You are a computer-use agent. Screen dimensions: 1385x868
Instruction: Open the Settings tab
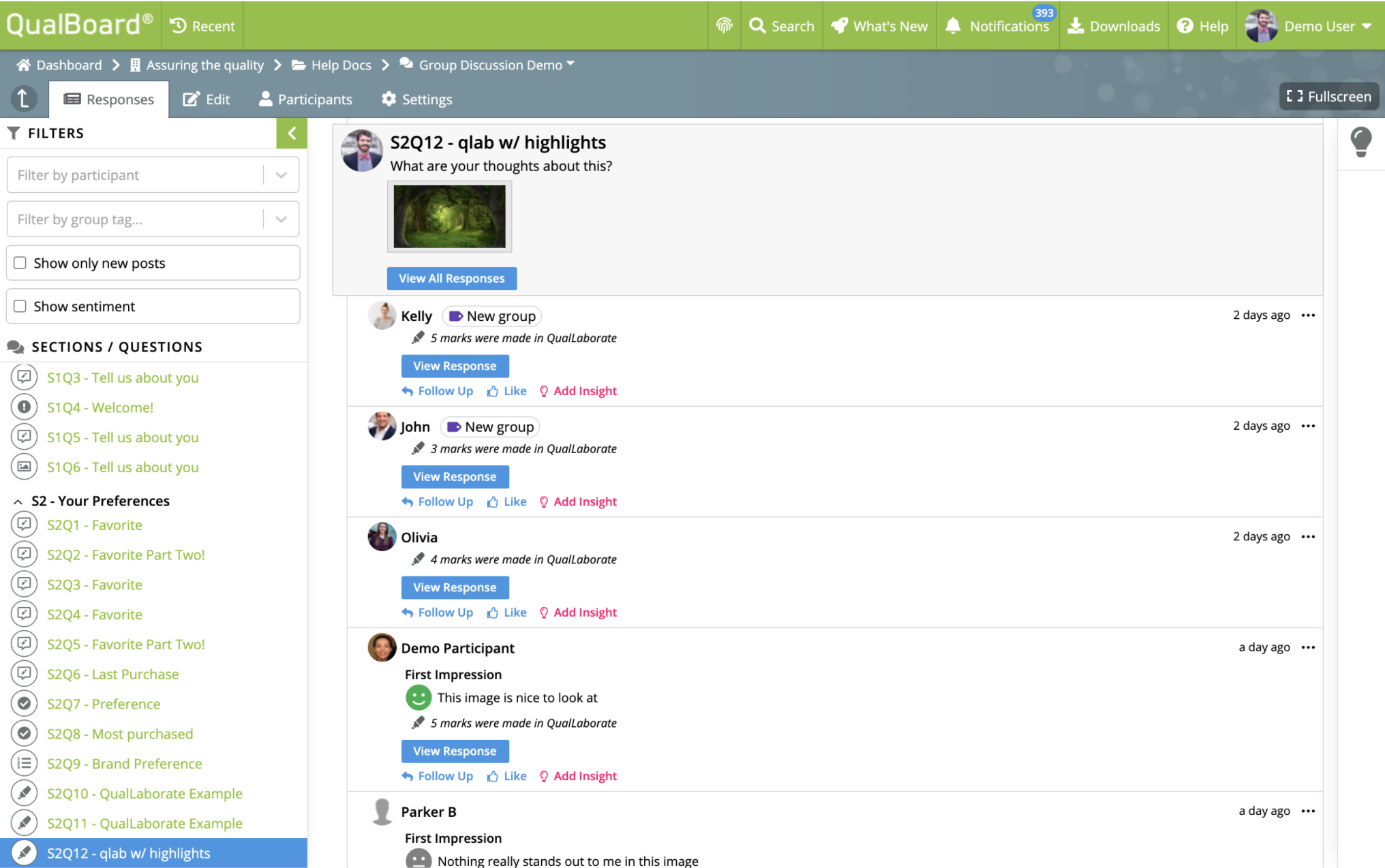(416, 99)
